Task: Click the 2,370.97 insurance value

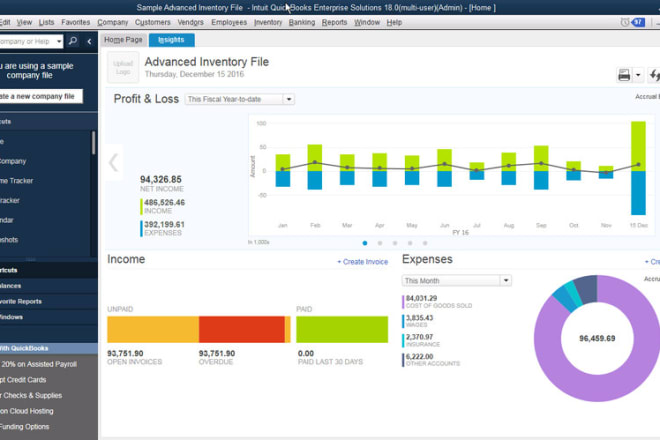Action: click(419, 337)
